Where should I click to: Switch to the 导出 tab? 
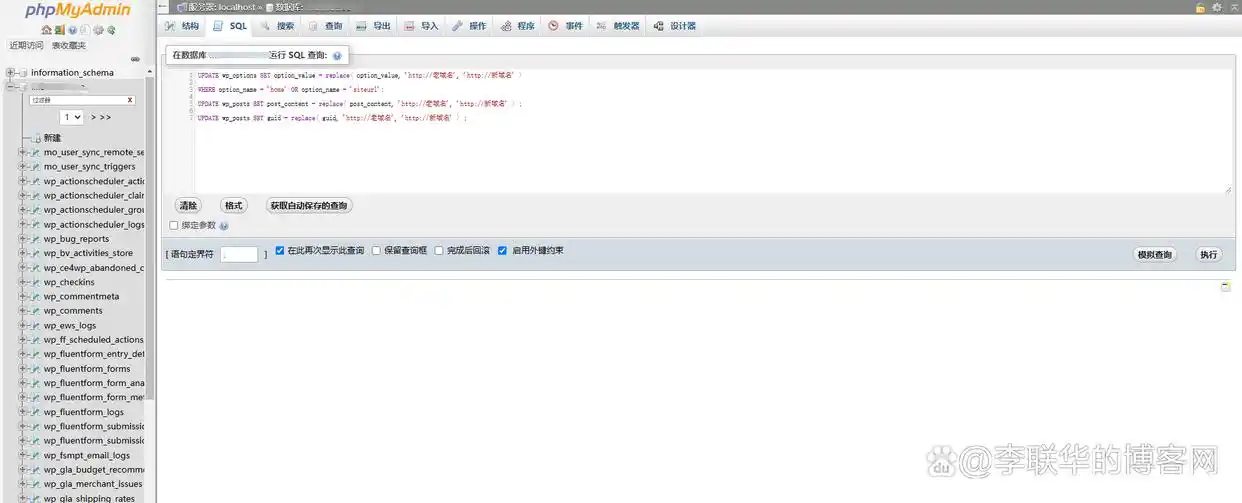(373, 26)
